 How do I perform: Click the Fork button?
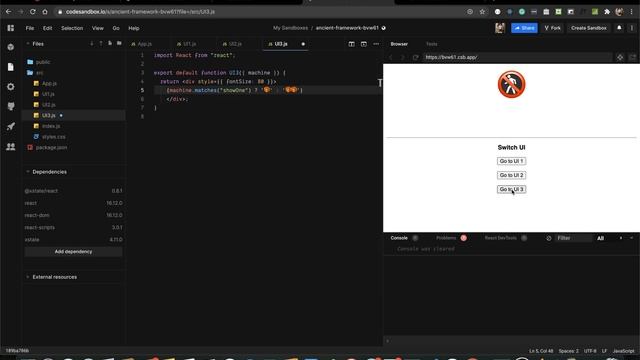click(553, 28)
